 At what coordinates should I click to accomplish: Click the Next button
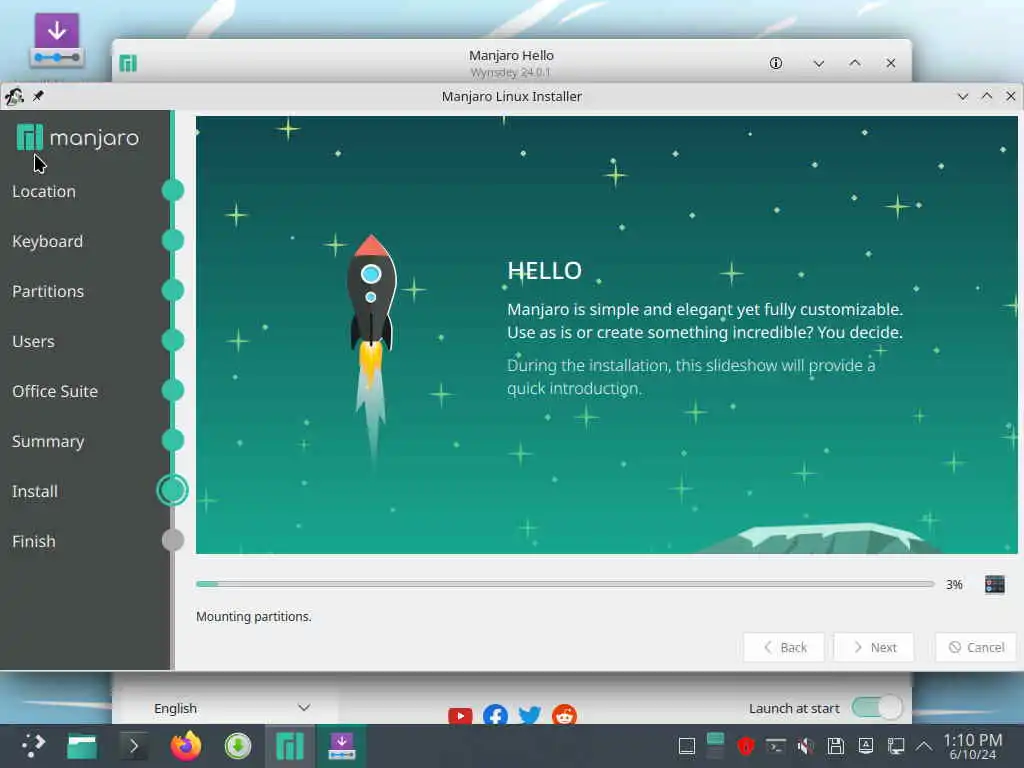(x=874, y=647)
